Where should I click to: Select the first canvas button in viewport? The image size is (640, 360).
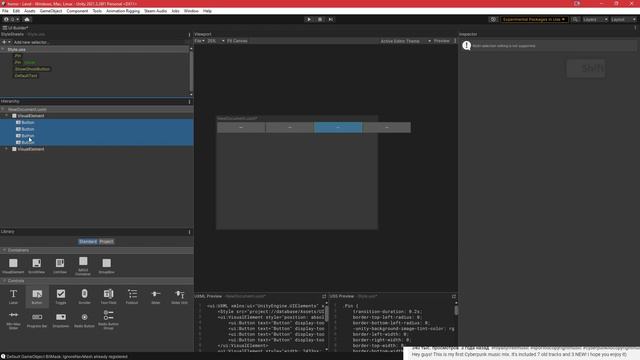[241, 127]
